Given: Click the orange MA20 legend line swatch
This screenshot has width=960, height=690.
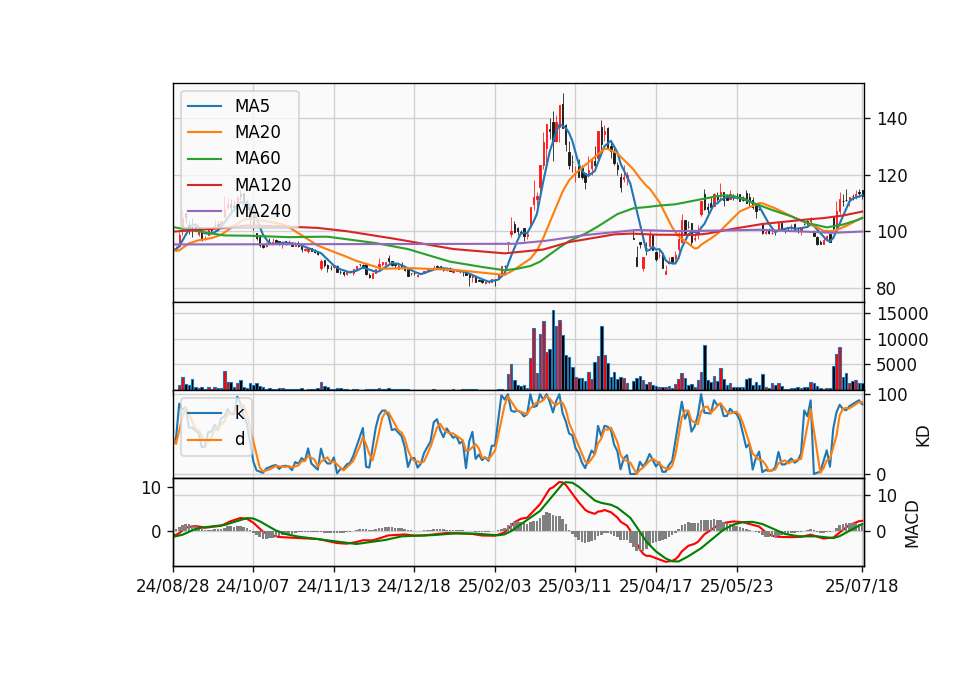Looking at the screenshot, I should point(204,132).
